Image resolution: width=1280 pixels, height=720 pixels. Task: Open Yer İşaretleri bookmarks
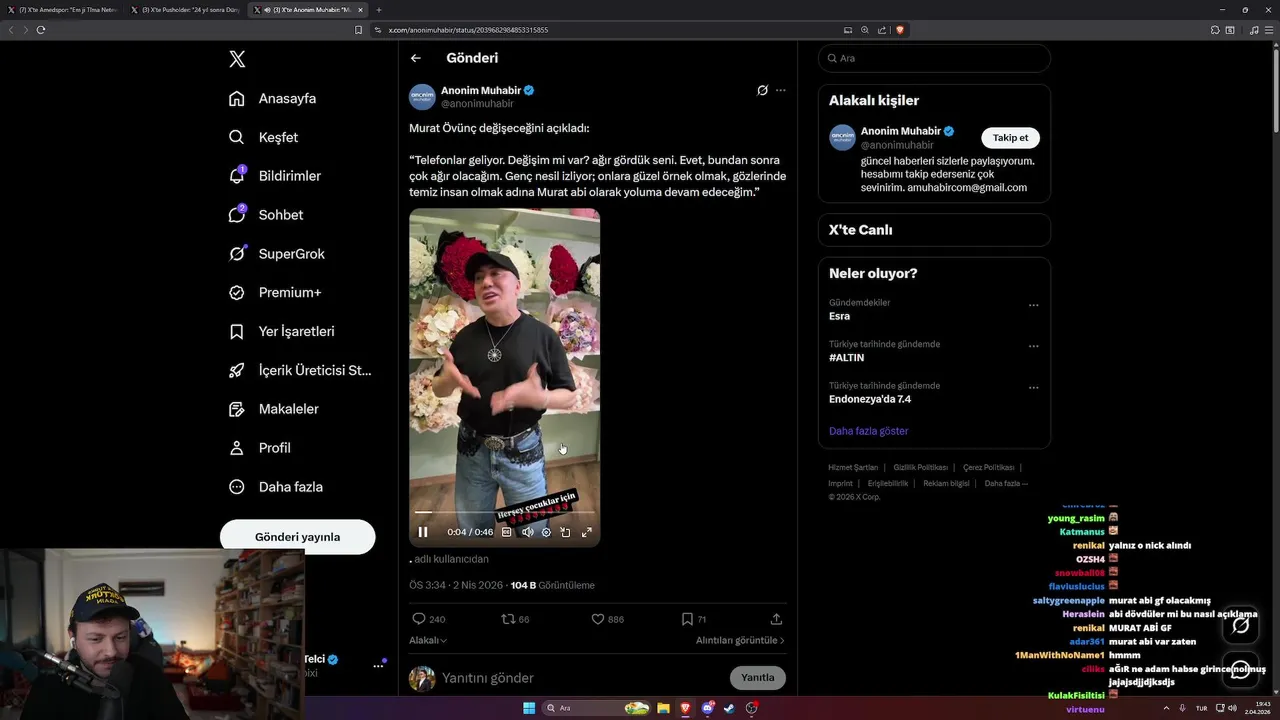(x=282, y=331)
